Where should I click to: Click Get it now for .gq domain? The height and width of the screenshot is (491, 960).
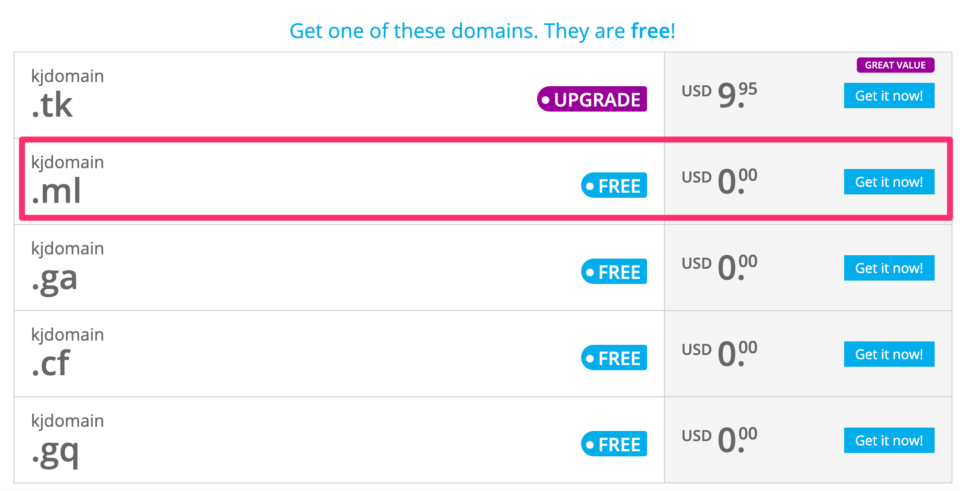pos(889,440)
